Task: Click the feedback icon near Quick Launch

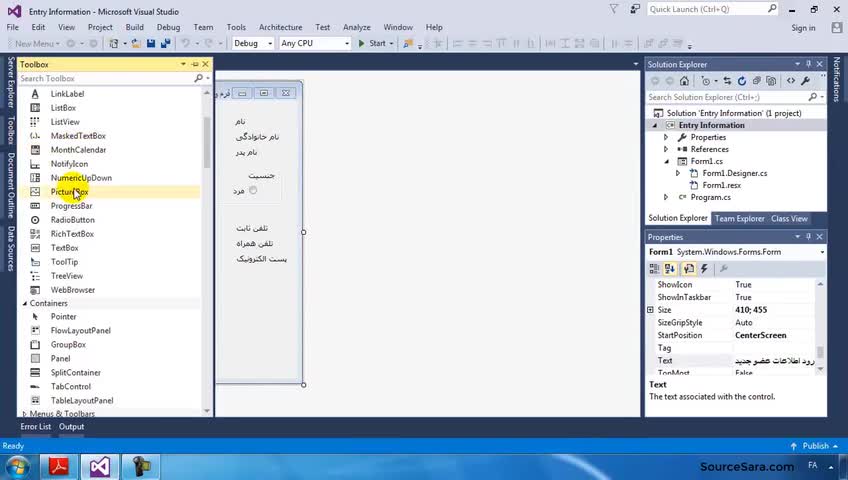Action: pos(634,9)
